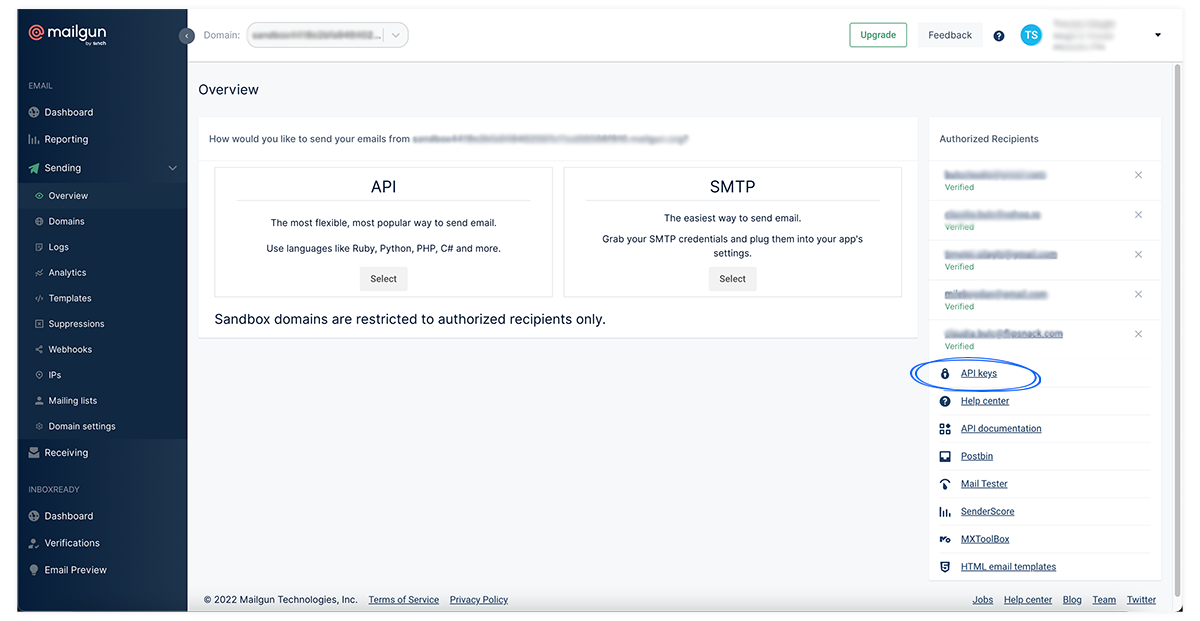The image size is (1200, 621).
Task: Click the Domain settings gear icon
Action: (x=39, y=426)
